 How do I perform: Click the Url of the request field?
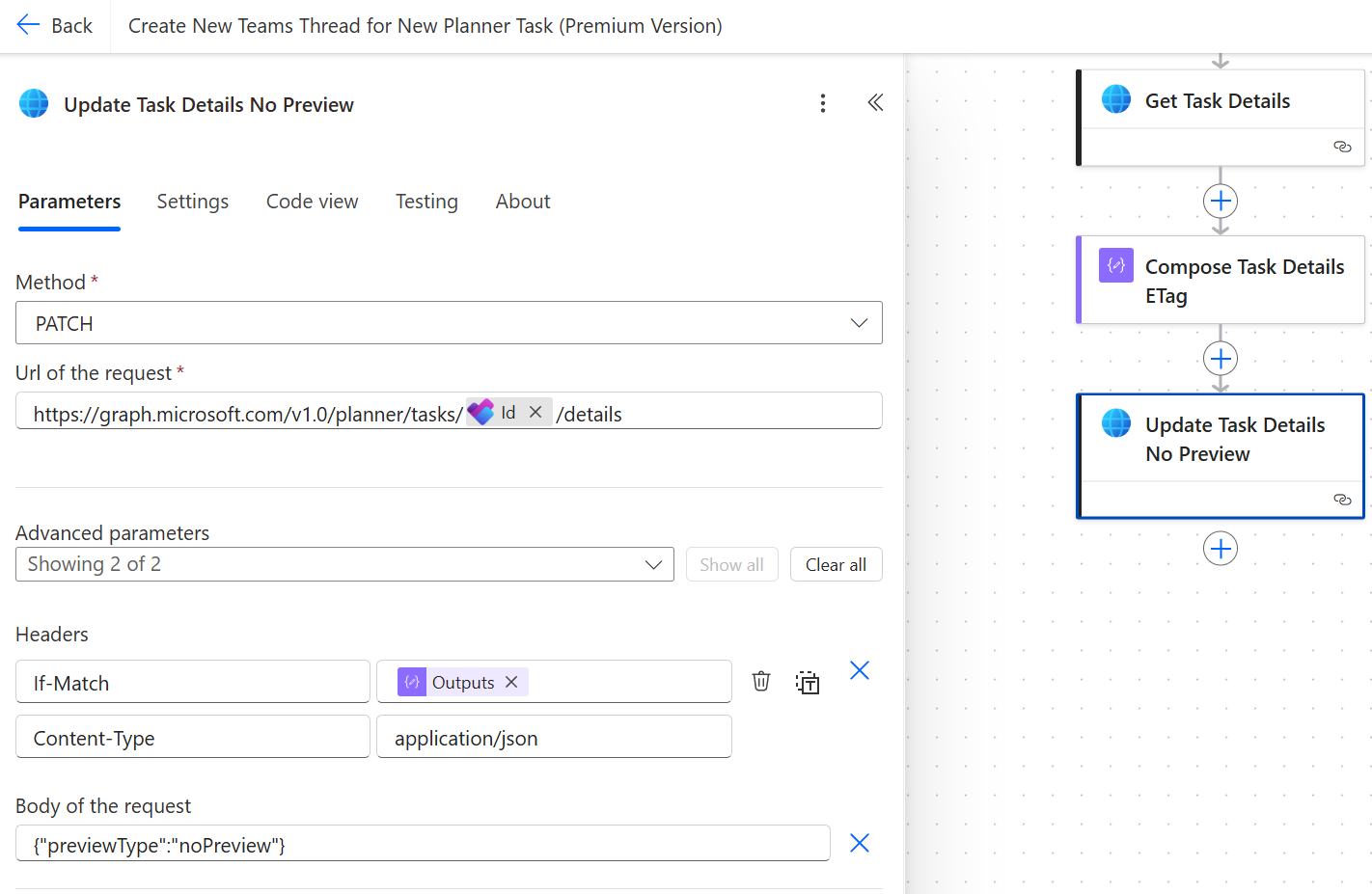pyautogui.click(x=449, y=411)
